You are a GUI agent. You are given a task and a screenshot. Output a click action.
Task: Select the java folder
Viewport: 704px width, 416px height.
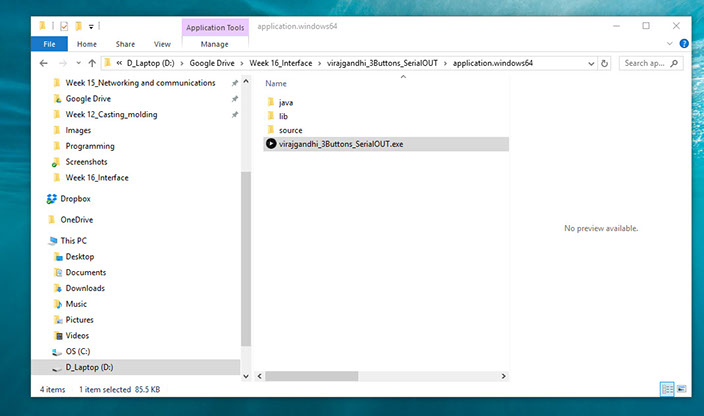[286, 102]
